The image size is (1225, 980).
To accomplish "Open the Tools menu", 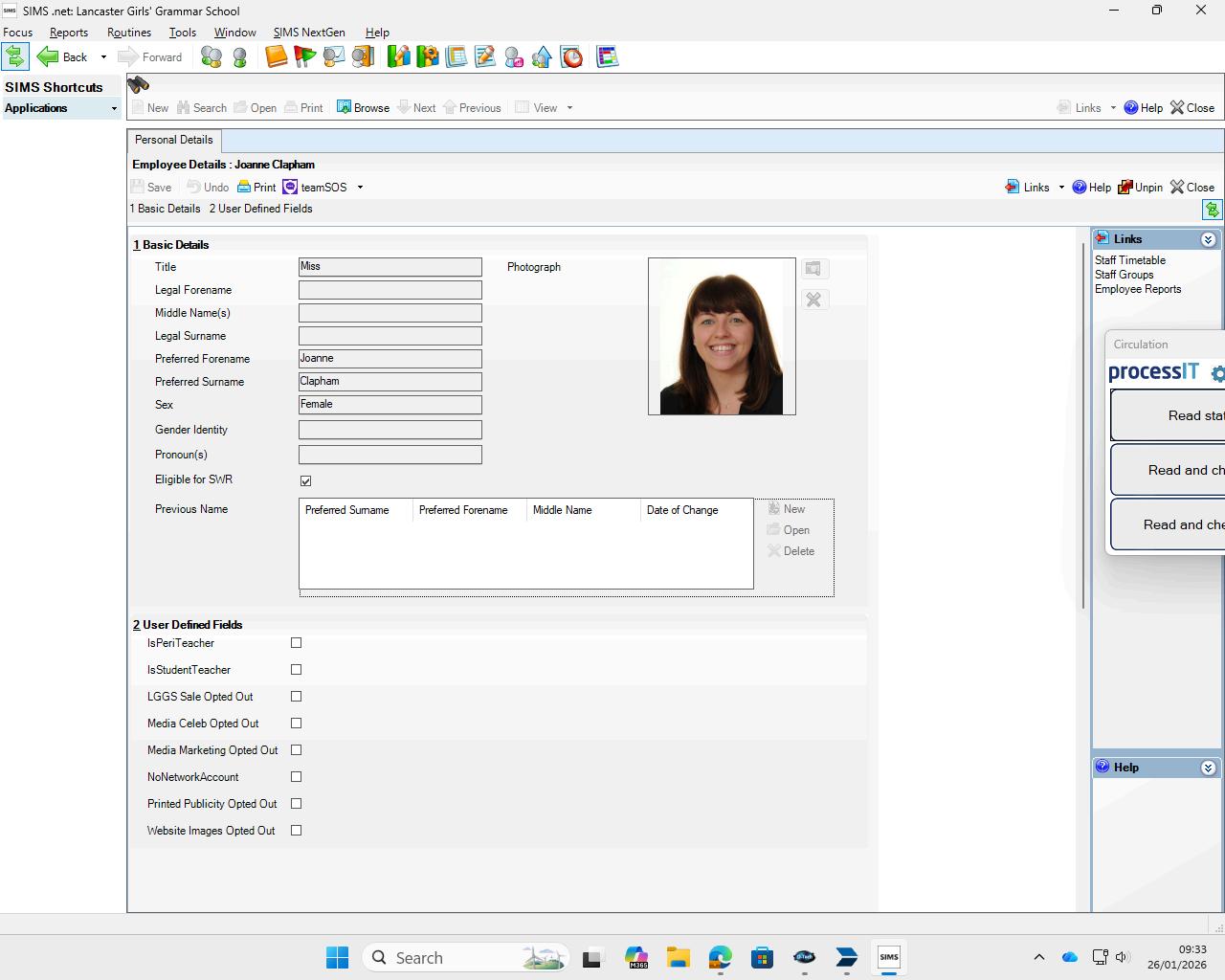I will point(183,33).
